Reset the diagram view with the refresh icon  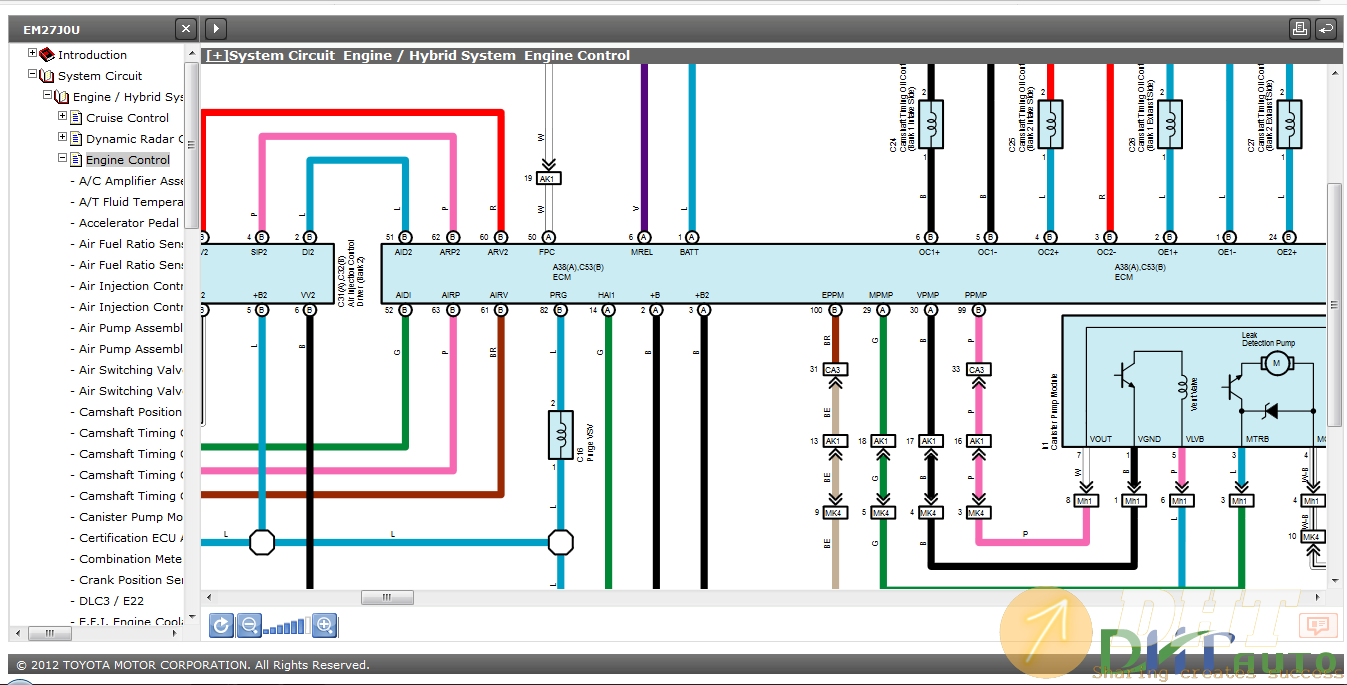(221, 626)
